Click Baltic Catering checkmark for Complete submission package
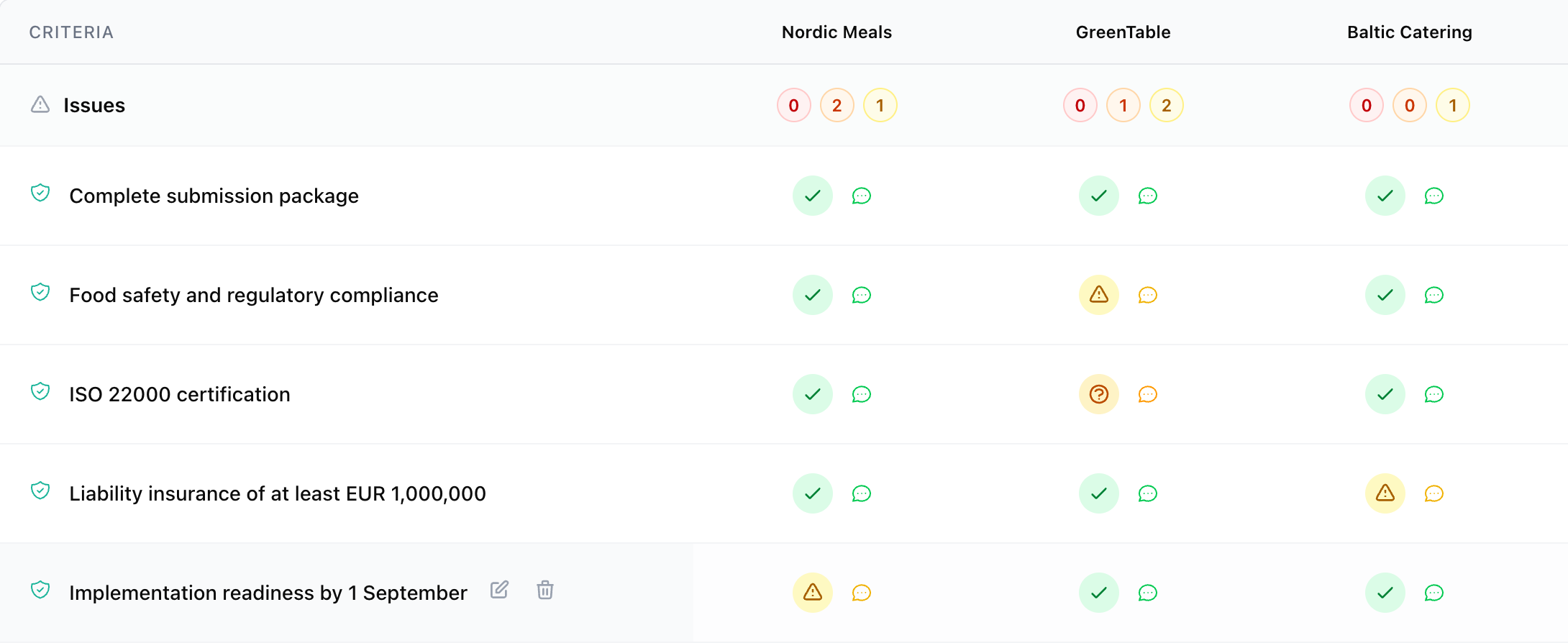Screen dimensions: 1568x643 (1385, 196)
